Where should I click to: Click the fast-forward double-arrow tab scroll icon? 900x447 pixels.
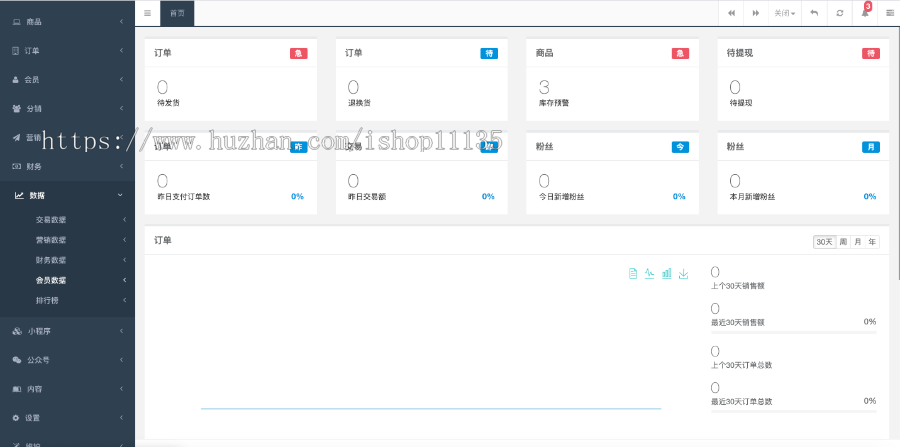pyautogui.click(x=756, y=13)
